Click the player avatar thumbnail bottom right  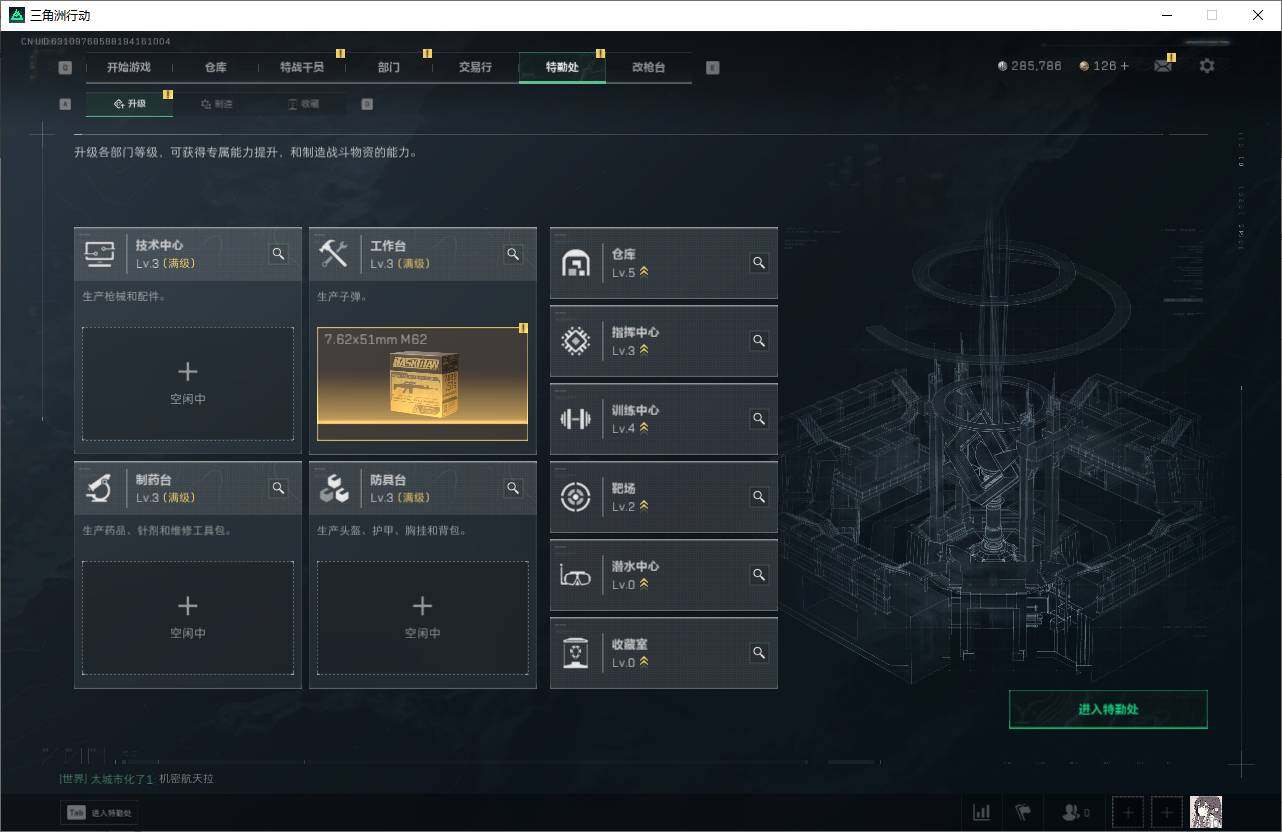tap(1206, 812)
